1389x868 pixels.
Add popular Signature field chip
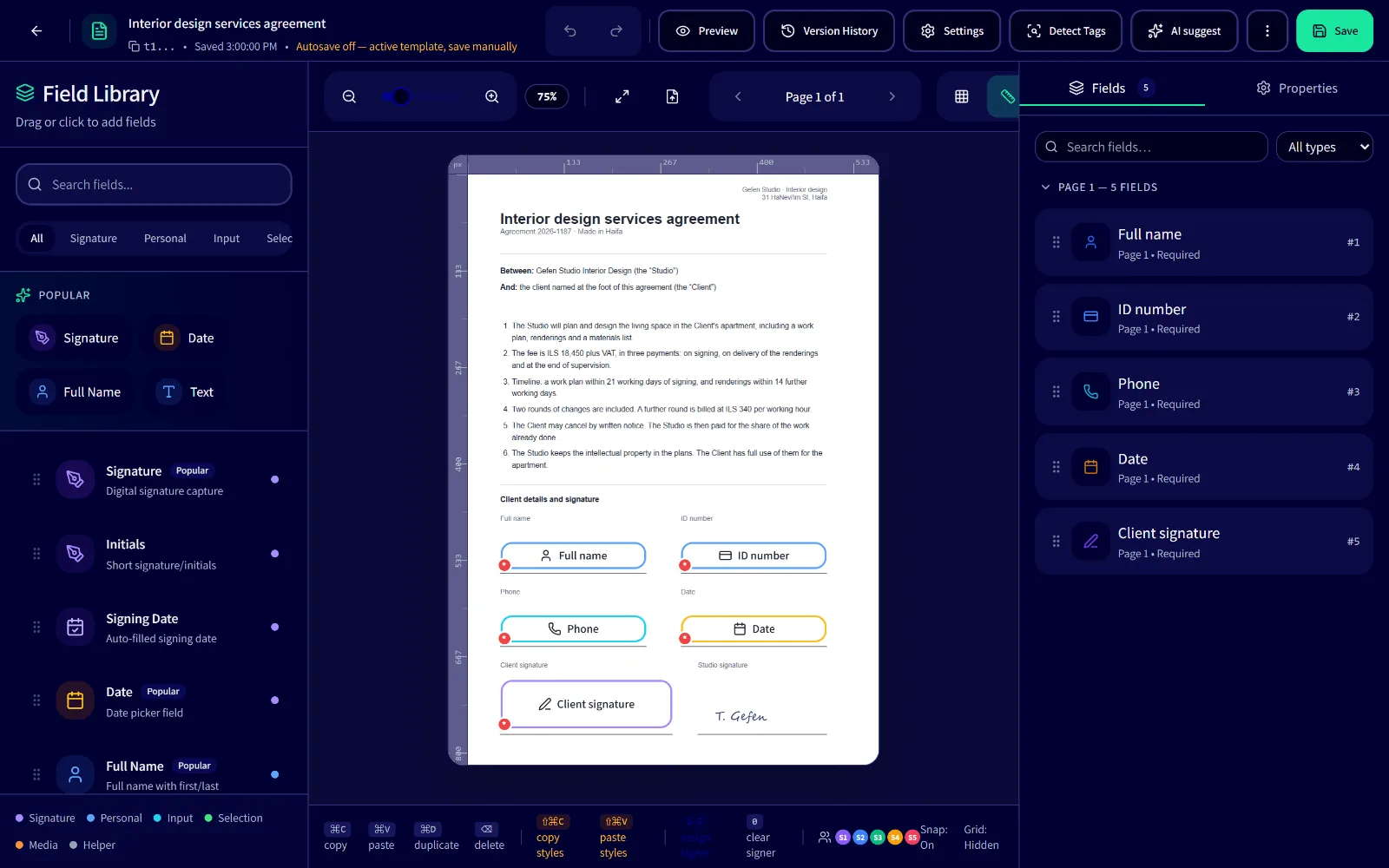pos(75,338)
